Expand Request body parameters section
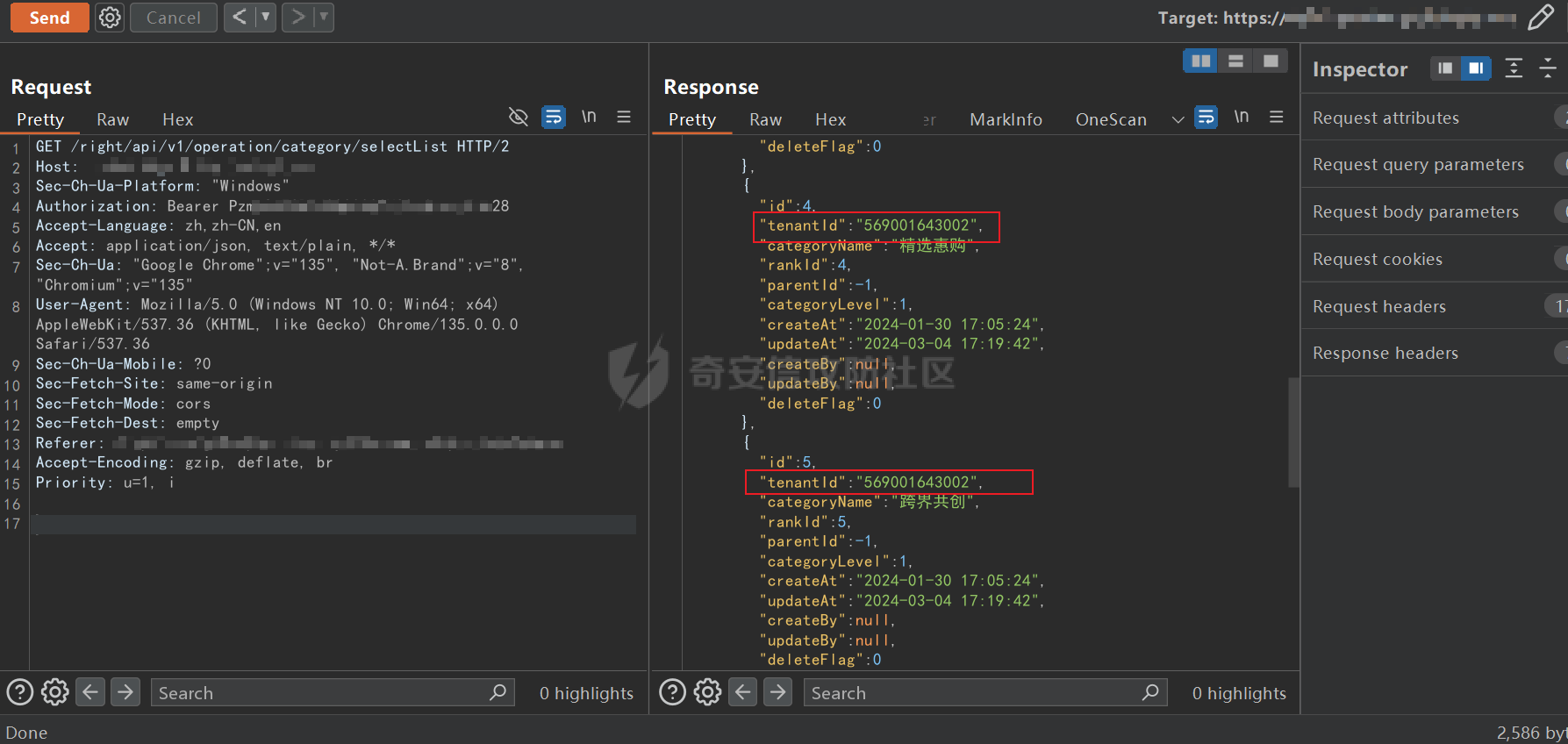Image resolution: width=1568 pixels, height=744 pixels. tap(1434, 211)
